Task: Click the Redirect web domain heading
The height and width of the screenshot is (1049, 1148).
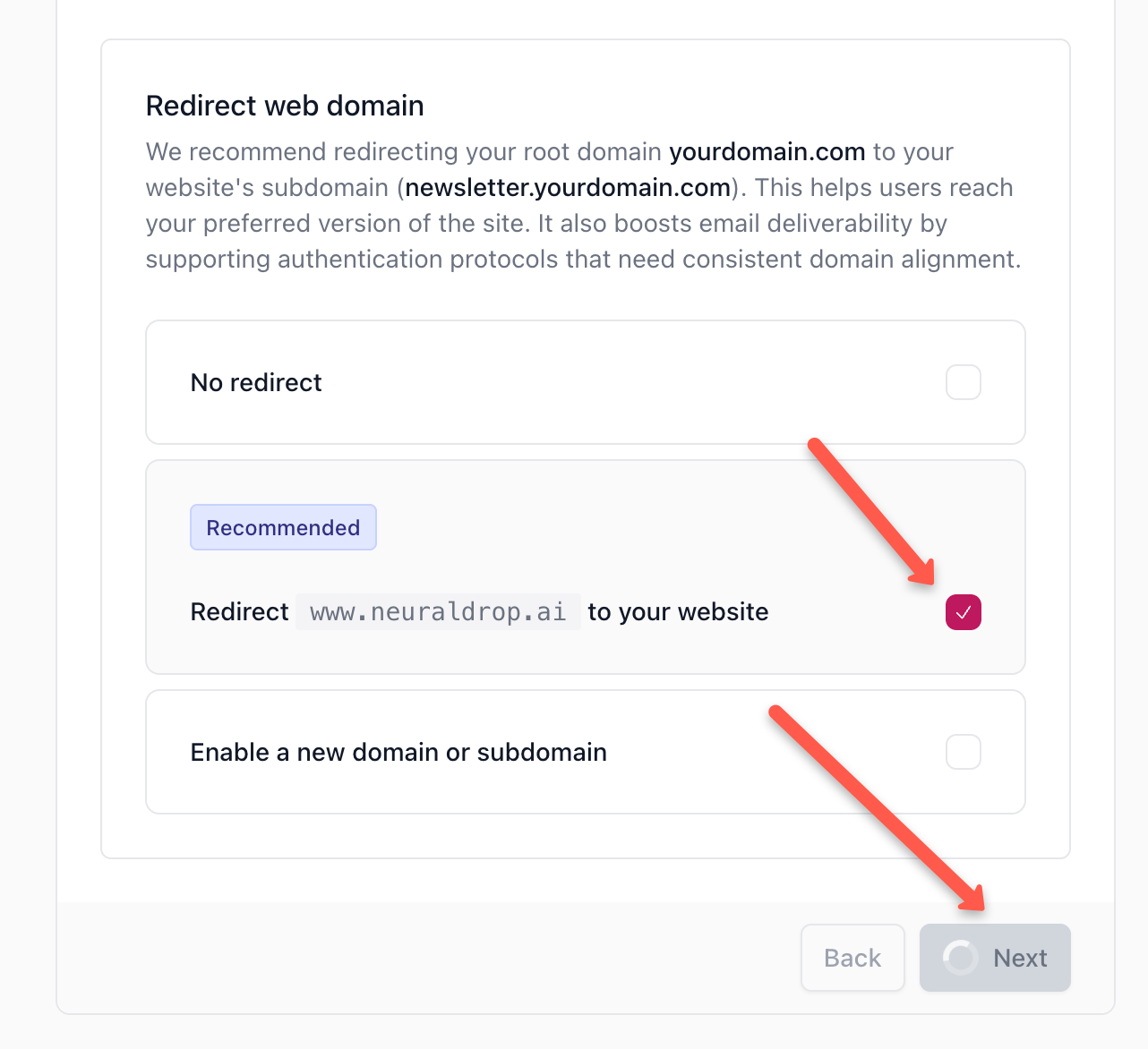Action: (x=284, y=105)
